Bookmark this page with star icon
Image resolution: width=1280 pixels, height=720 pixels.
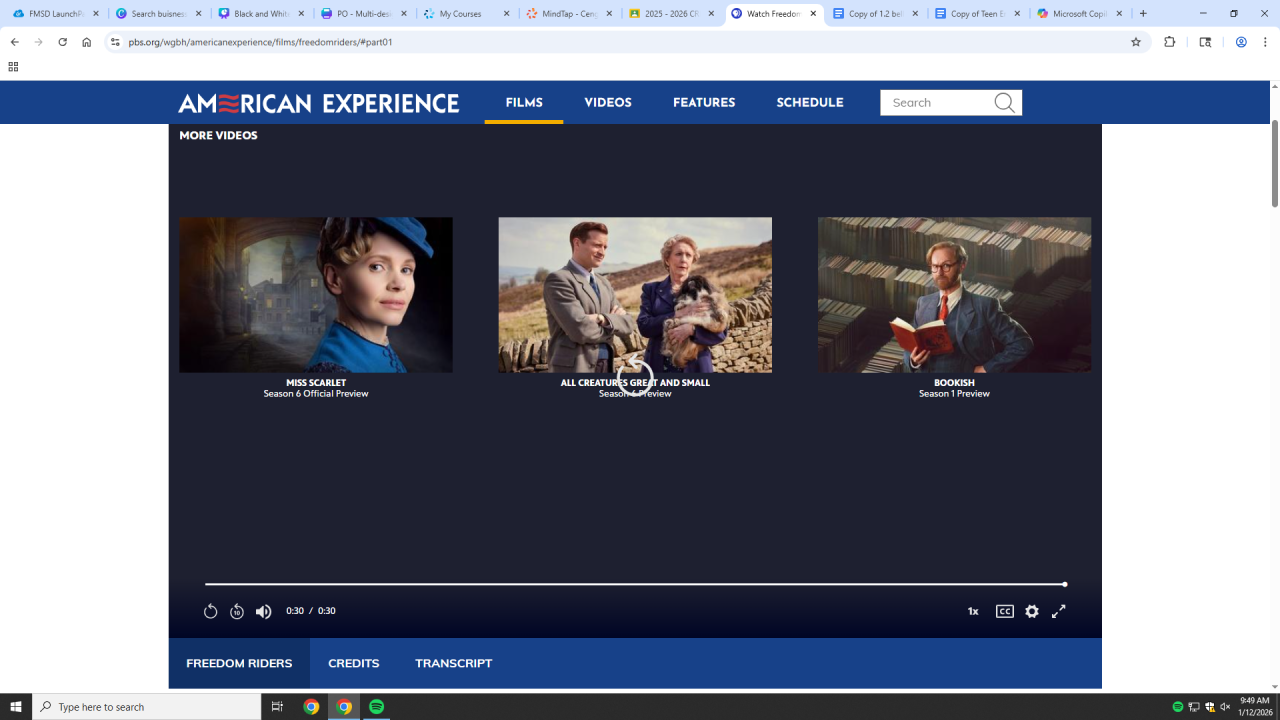coord(1136,42)
